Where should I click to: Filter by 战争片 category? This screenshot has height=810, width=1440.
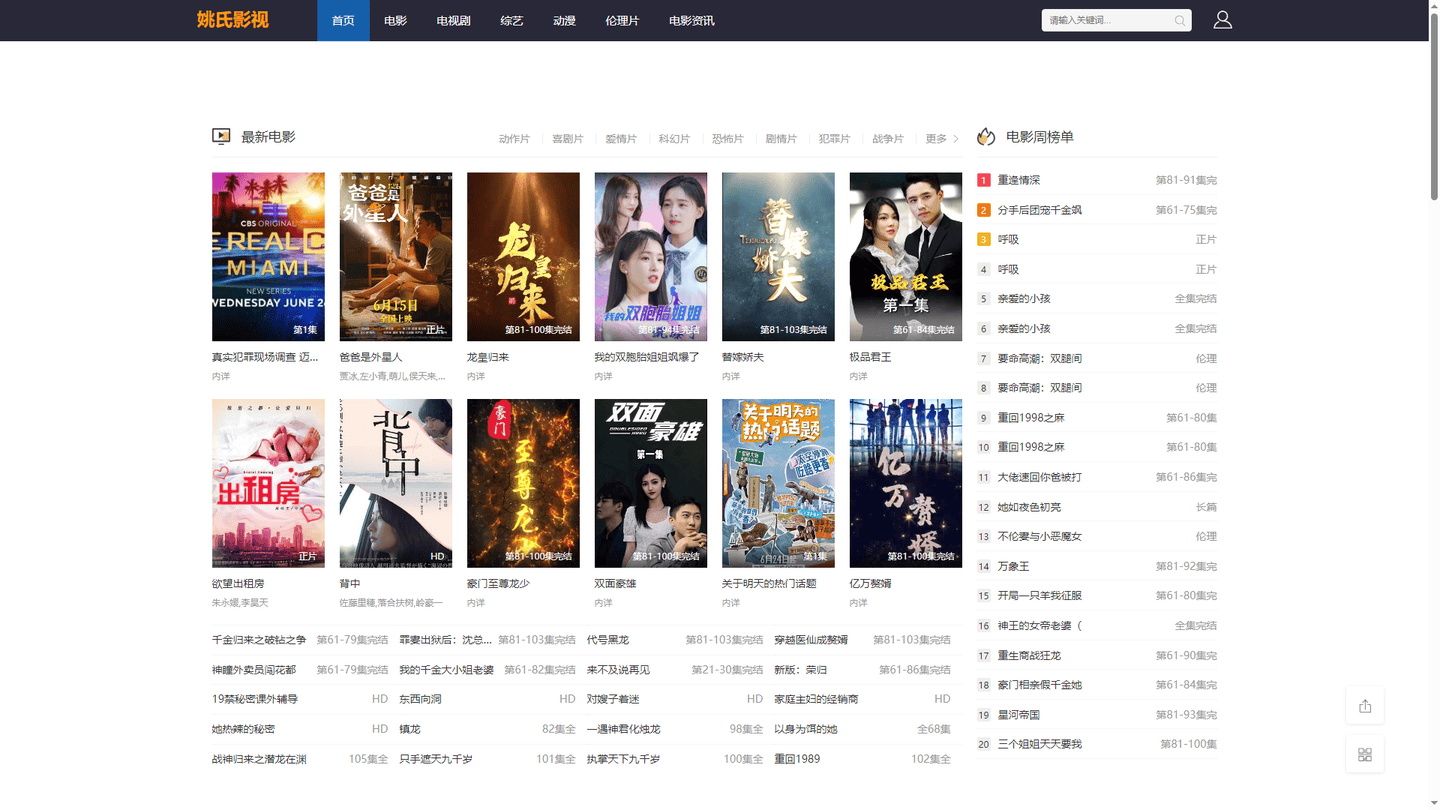888,139
